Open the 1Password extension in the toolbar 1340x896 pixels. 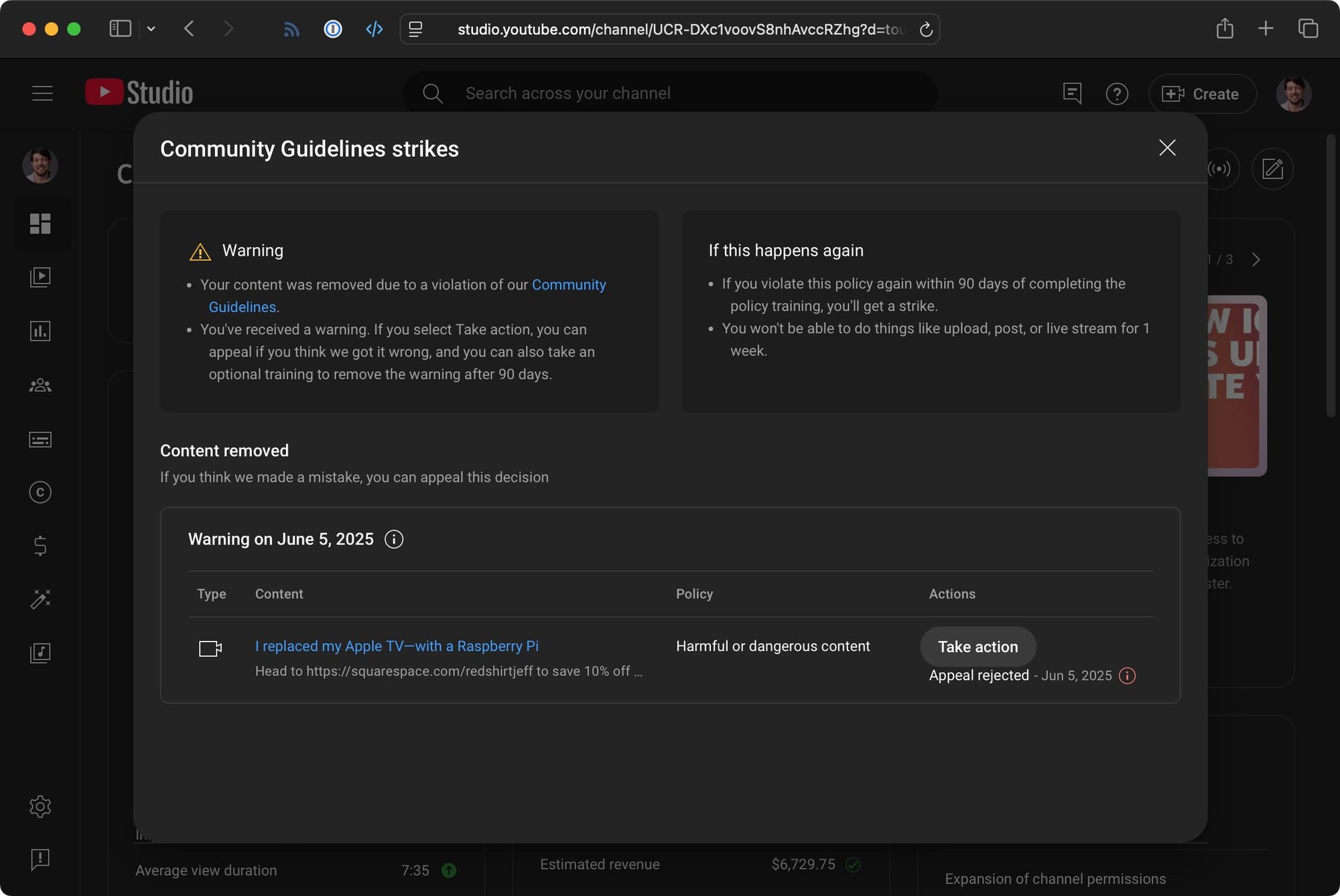coord(332,29)
